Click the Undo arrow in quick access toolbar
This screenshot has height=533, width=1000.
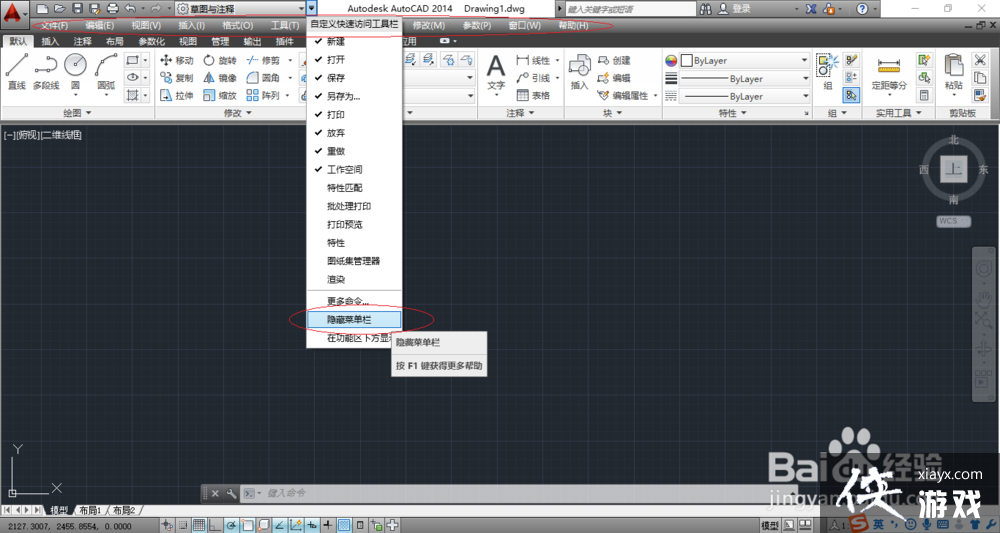point(130,9)
